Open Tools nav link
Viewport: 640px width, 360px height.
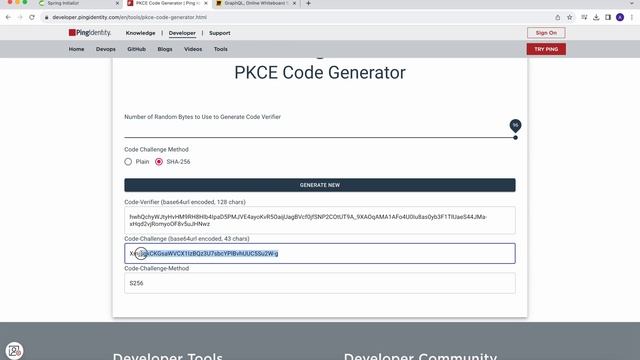click(221, 49)
